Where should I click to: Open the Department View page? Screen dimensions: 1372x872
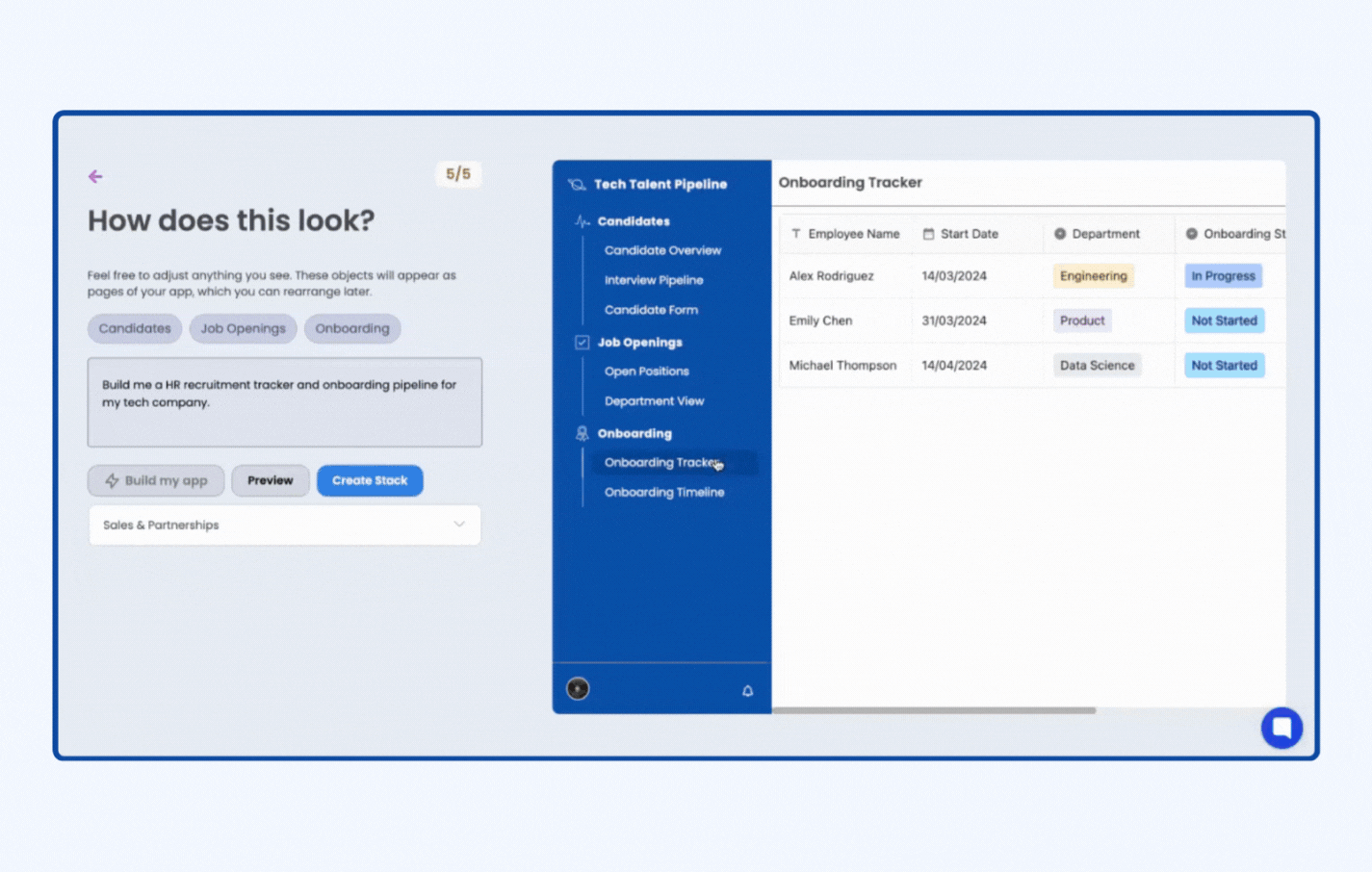(x=655, y=401)
